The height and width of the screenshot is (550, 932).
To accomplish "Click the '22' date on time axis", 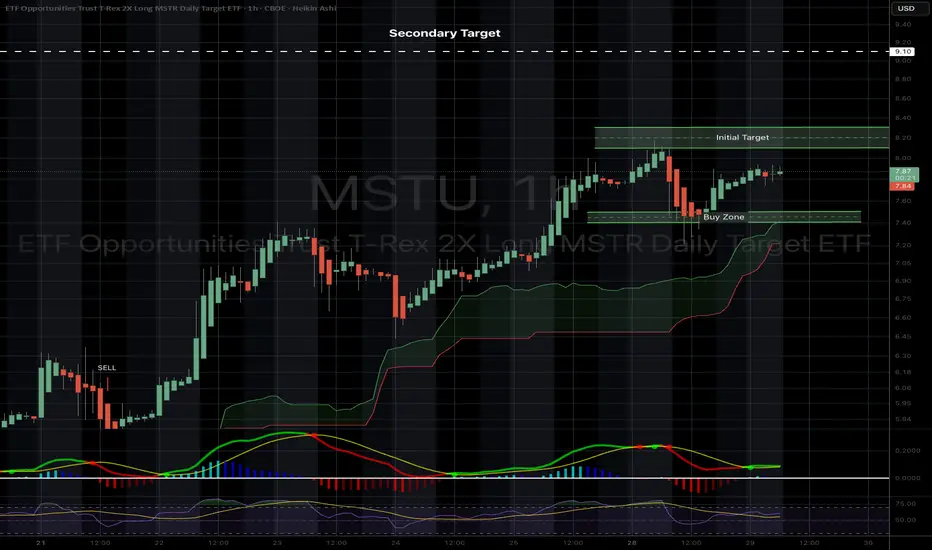I will coord(159,543).
